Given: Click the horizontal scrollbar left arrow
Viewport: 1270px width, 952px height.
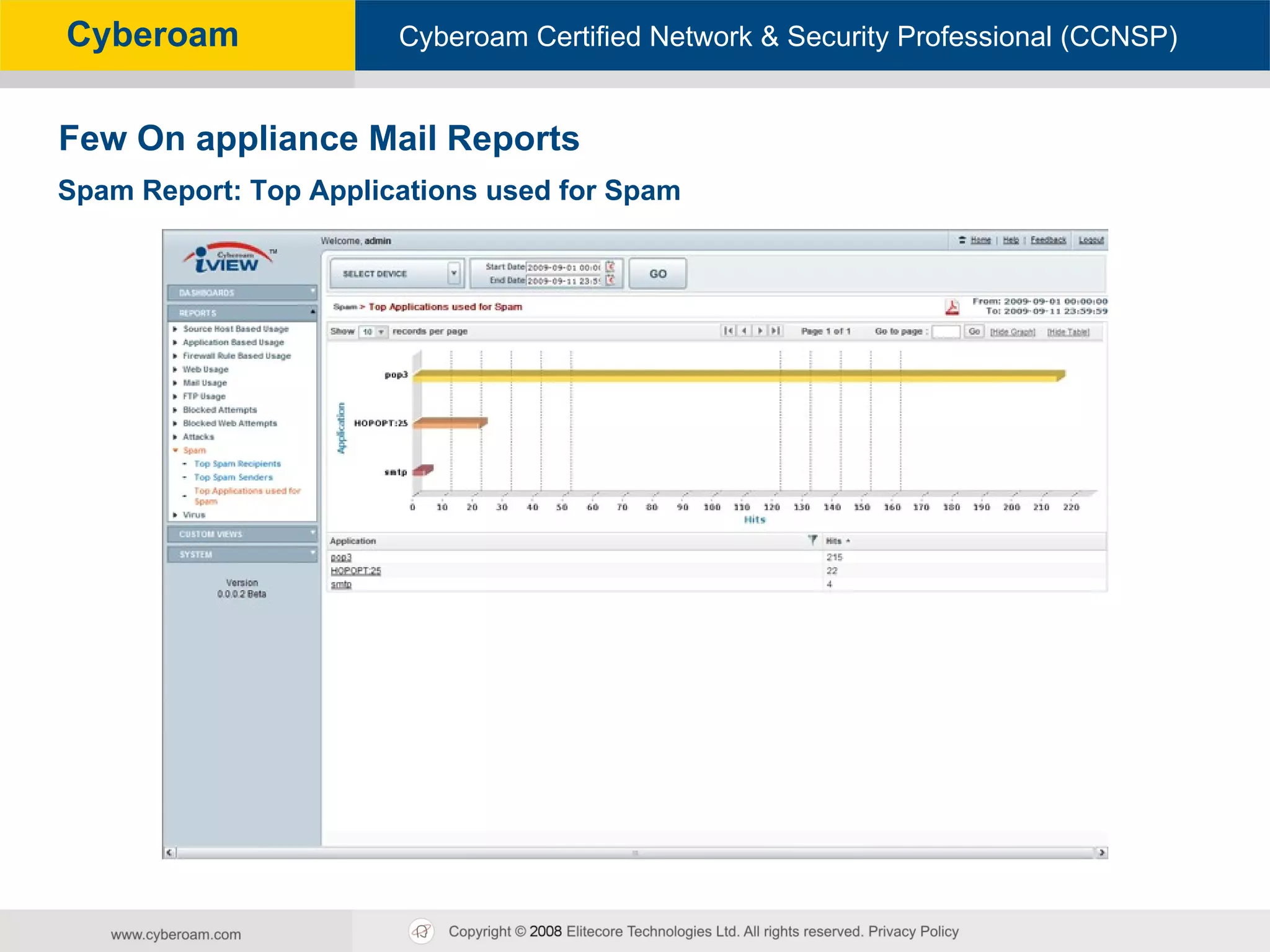Looking at the screenshot, I should click(169, 853).
